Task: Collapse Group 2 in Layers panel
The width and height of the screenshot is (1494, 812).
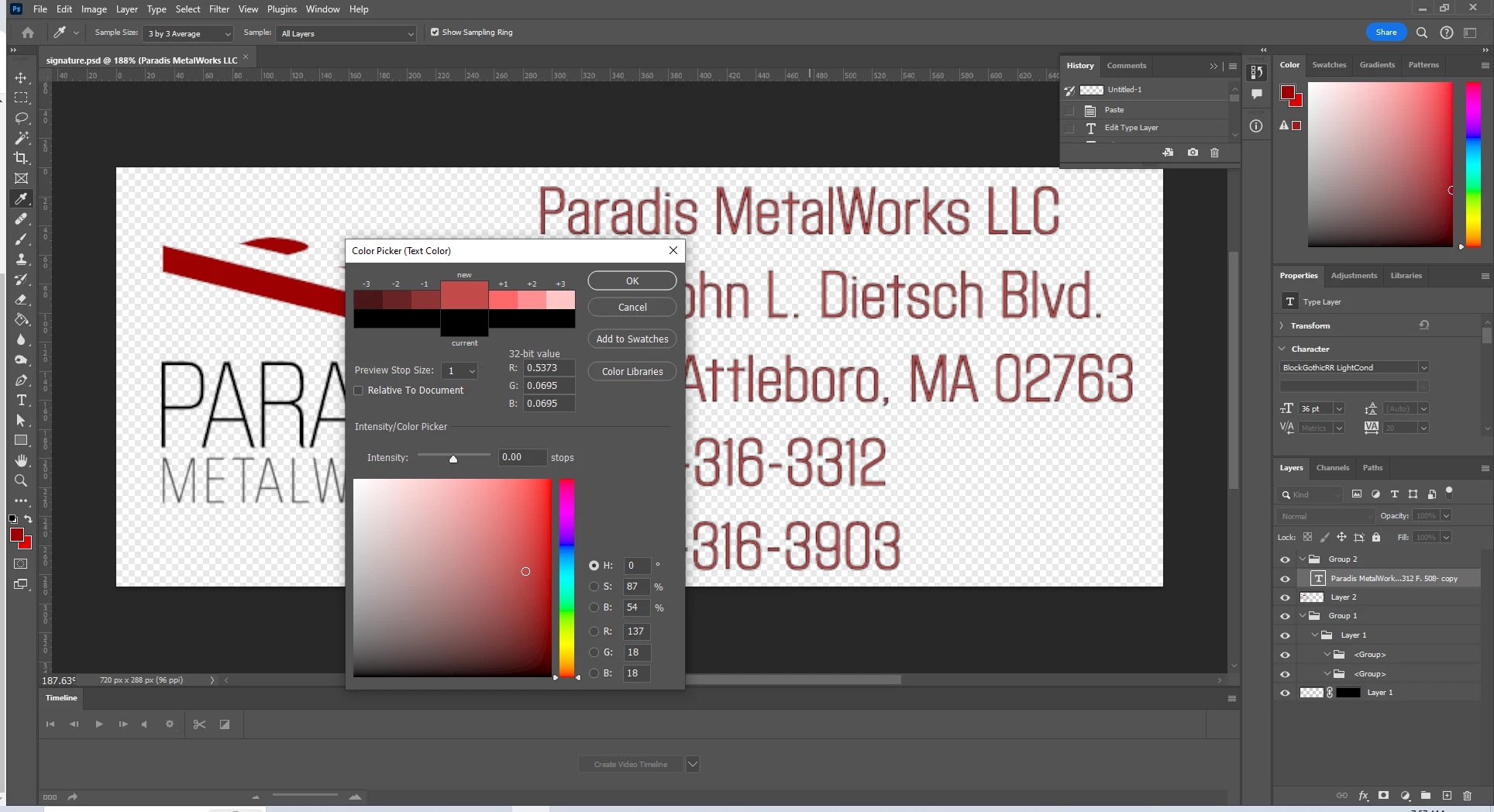Action: coord(1303,559)
